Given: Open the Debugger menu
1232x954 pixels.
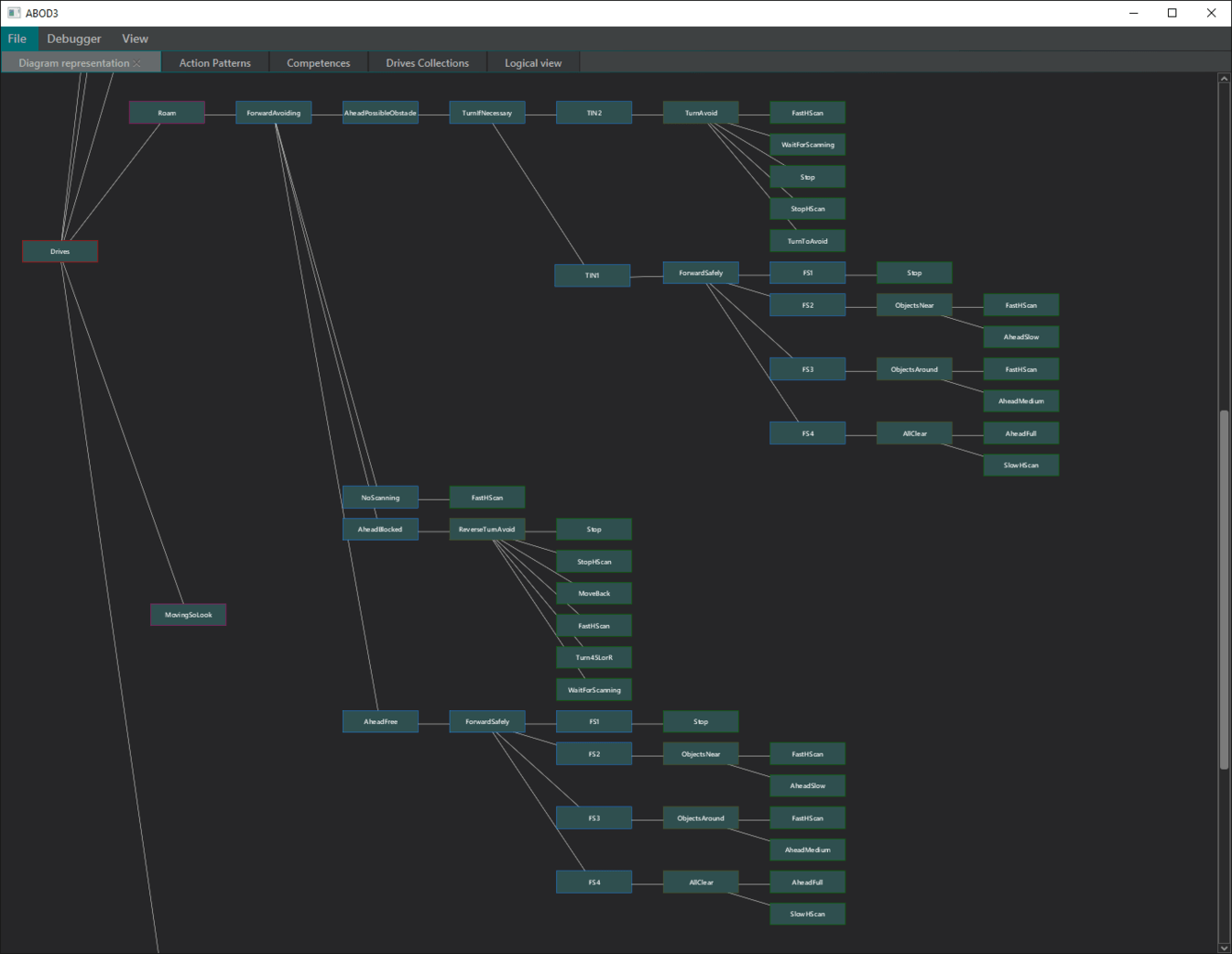Looking at the screenshot, I should (74, 38).
